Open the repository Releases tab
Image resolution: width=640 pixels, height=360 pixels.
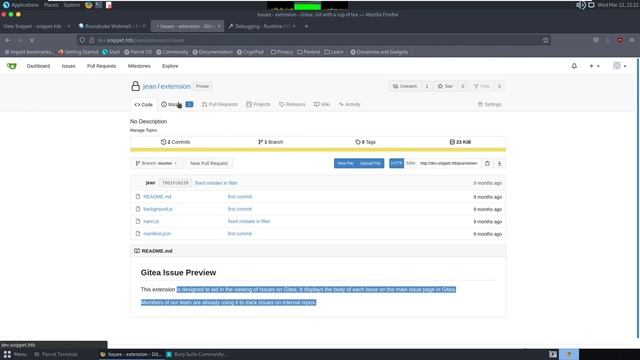[x=292, y=104]
